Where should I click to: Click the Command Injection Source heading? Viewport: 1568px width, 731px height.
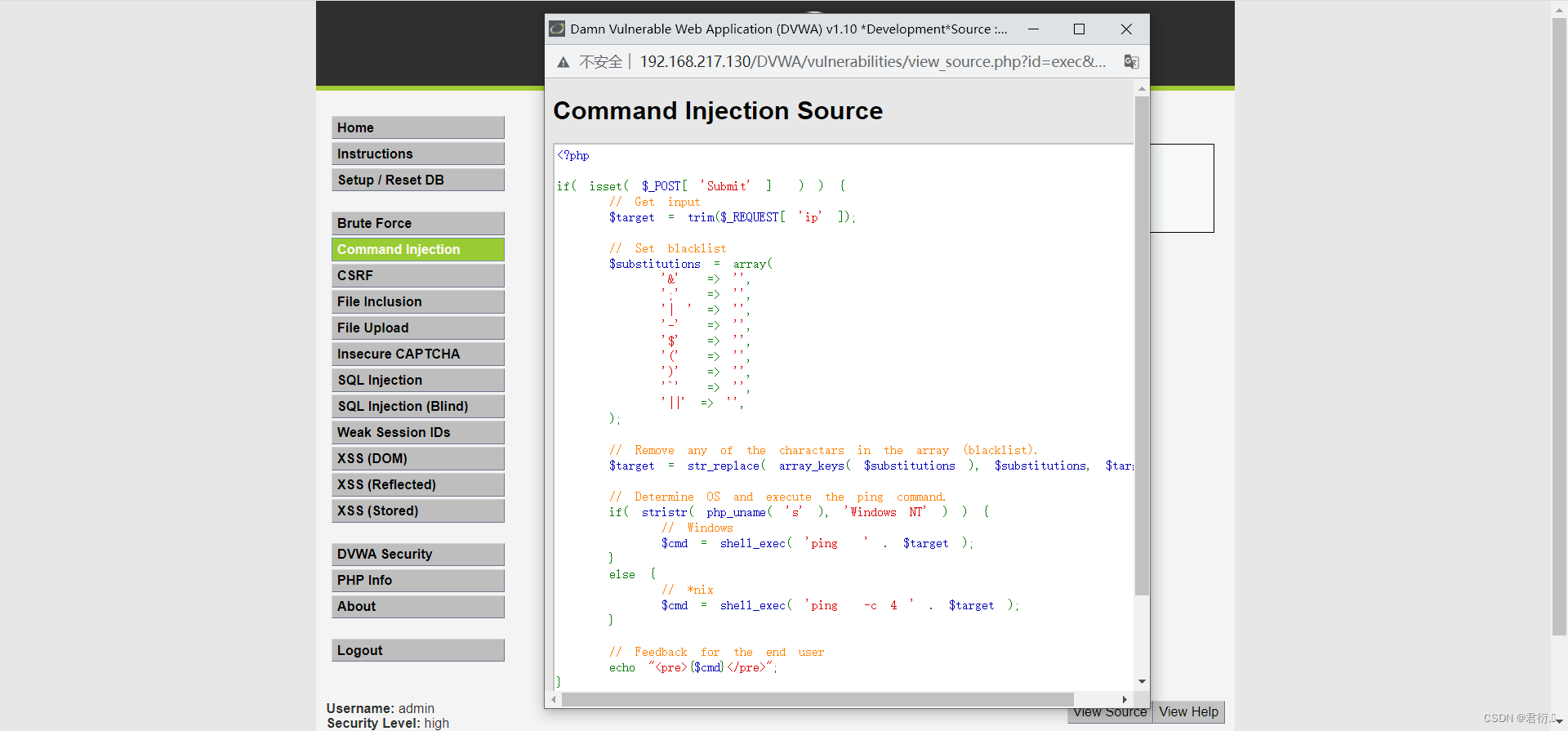718,111
